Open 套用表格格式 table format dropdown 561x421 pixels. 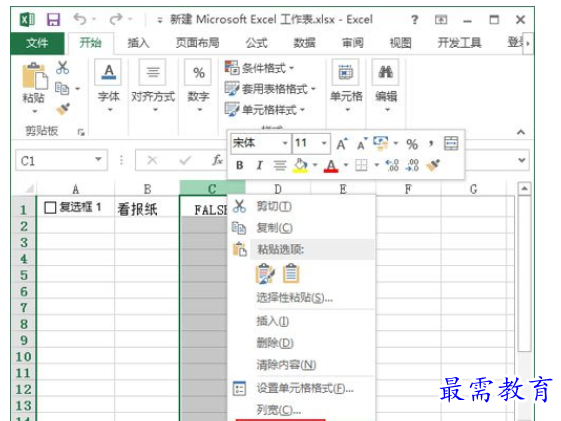[x=270, y=89]
